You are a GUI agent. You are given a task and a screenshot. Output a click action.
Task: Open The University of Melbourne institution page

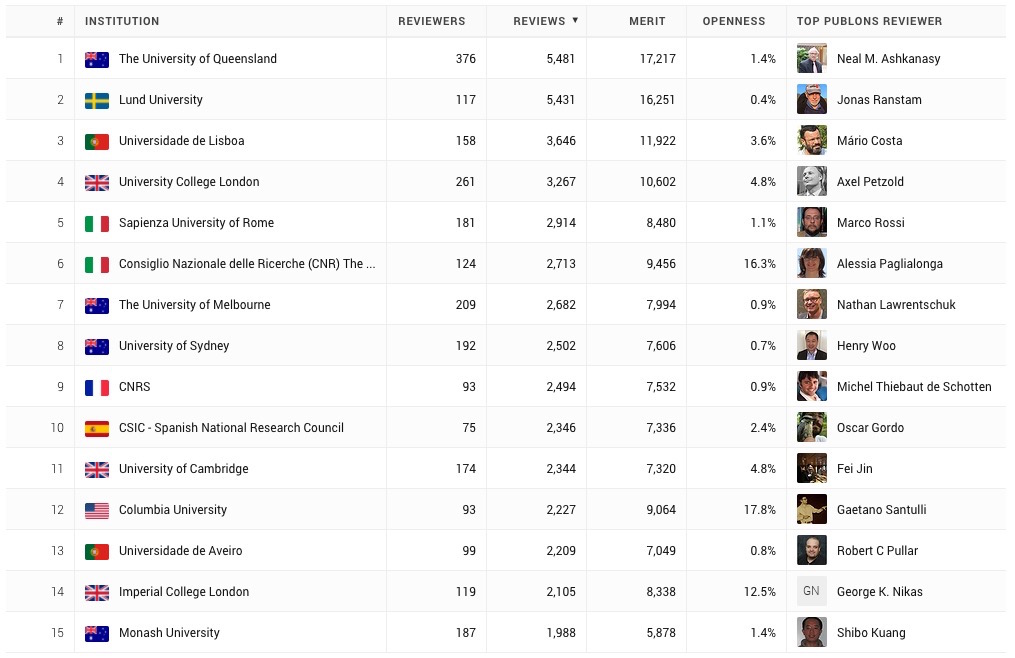pos(194,305)
